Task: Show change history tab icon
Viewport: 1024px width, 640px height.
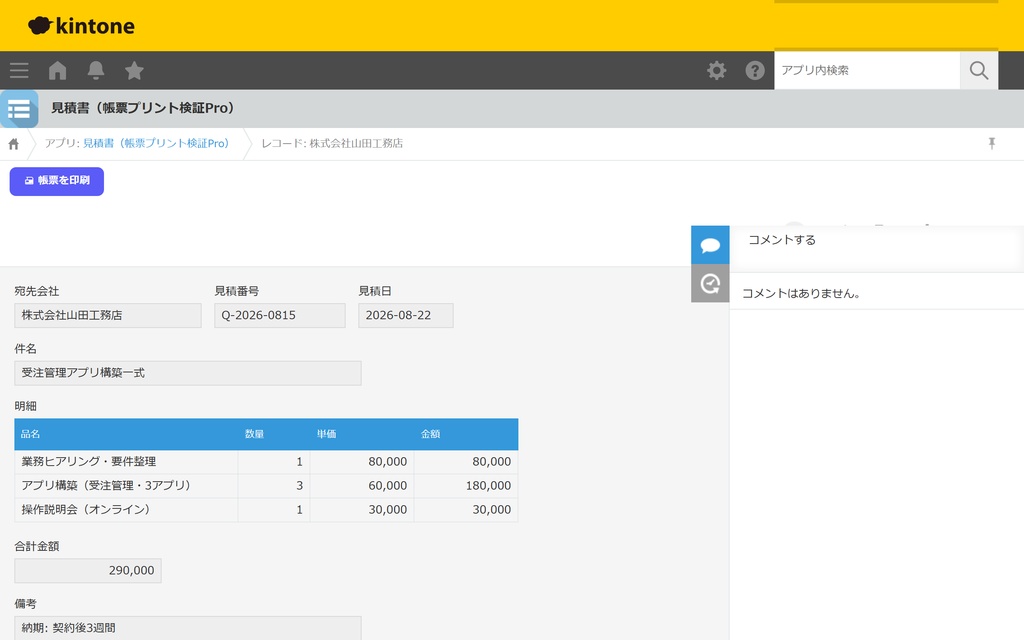Action: point(710,283)
